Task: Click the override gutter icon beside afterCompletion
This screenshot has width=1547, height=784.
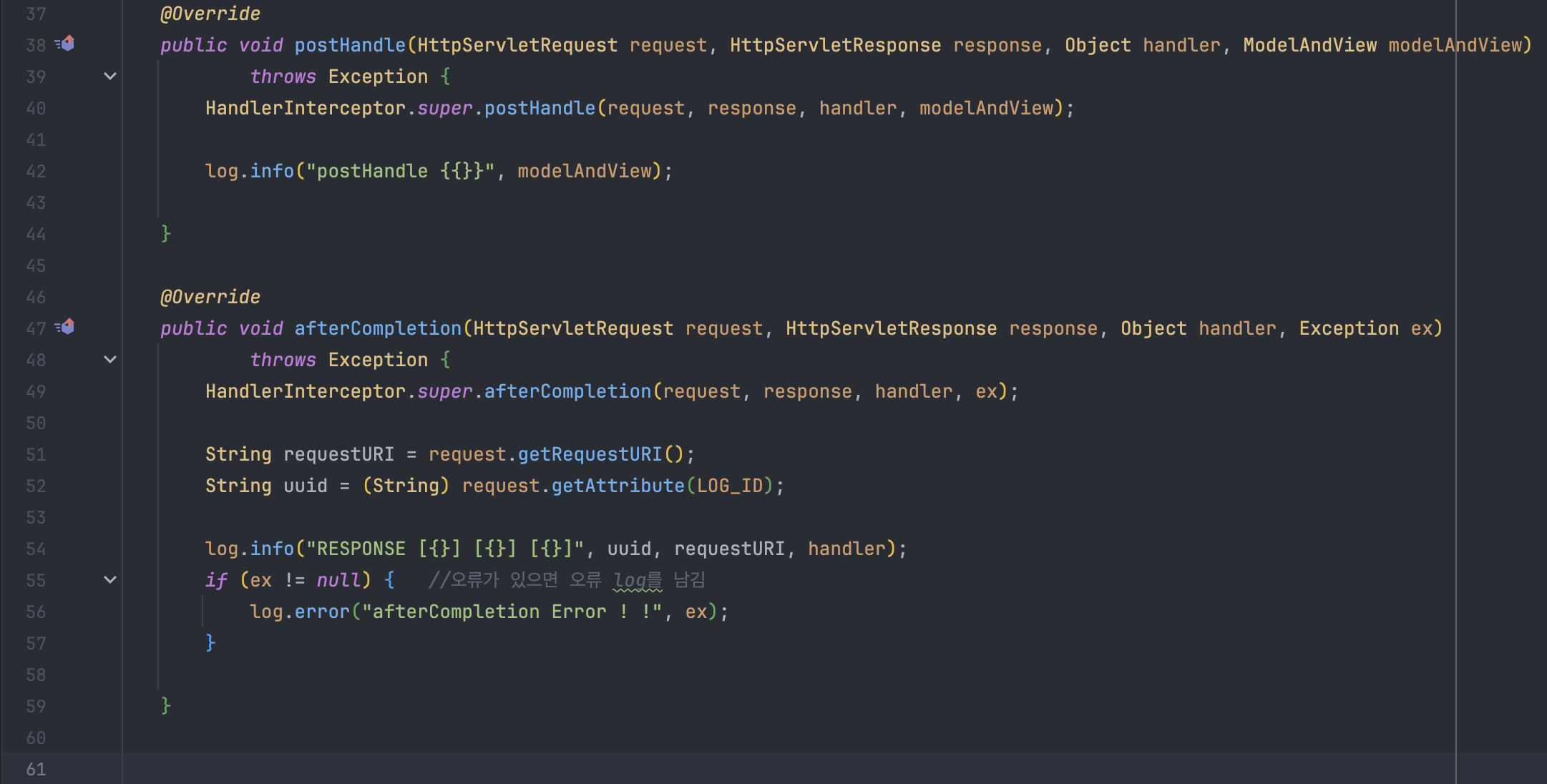Action: click(x=66, y=327)
